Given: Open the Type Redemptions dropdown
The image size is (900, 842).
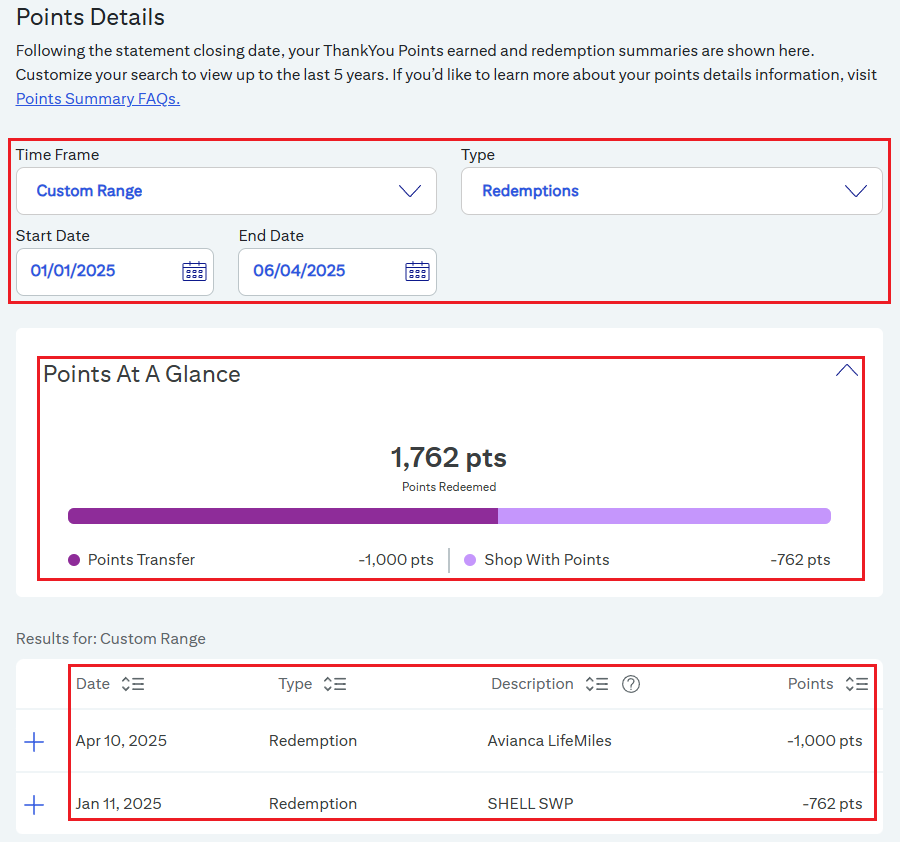Looking at the screenshot, I should pos(672,191).
